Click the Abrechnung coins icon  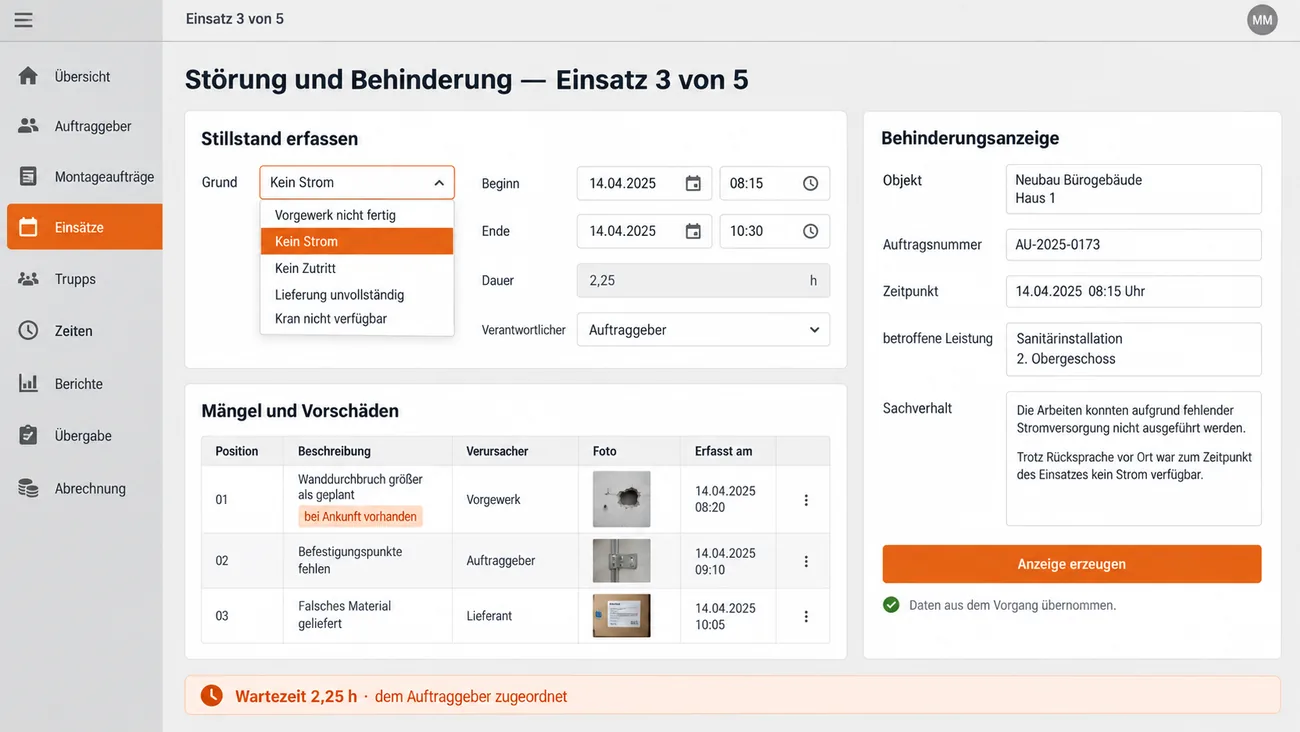(x=28, y=488)
